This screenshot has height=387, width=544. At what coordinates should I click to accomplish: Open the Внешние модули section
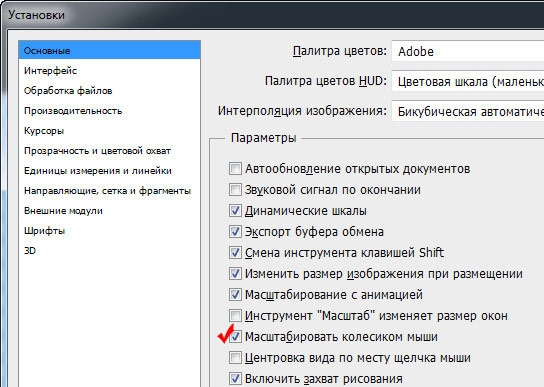click(x=63, y=211)
